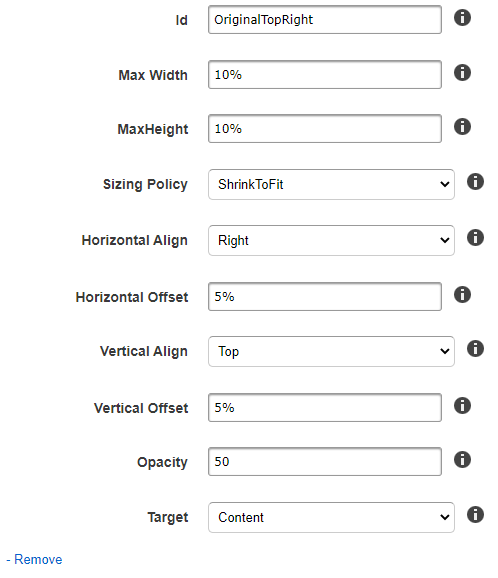Show help for Vertical Align
Screen dimensions: 498x578
coord(475,349)
